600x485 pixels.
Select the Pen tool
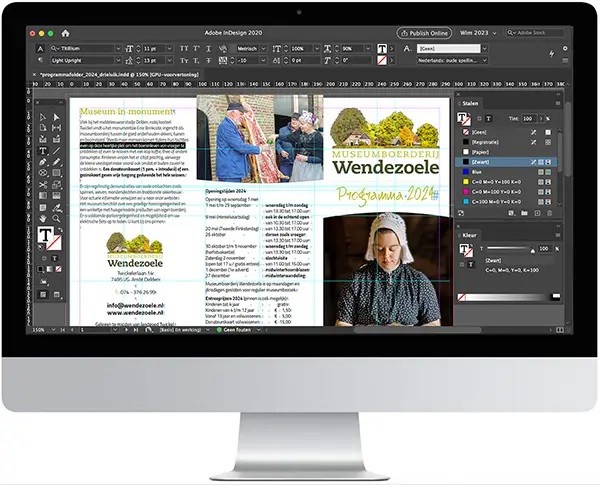point(42,162)
